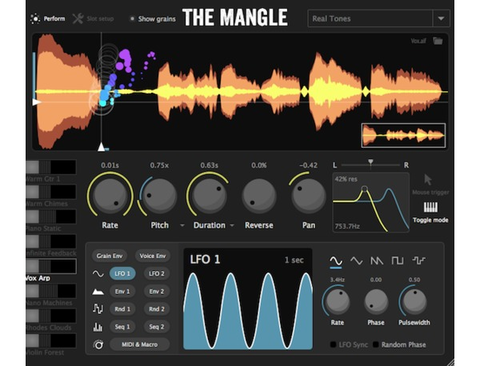Enable Mouse trigger cursor icon

click(428, 179)
